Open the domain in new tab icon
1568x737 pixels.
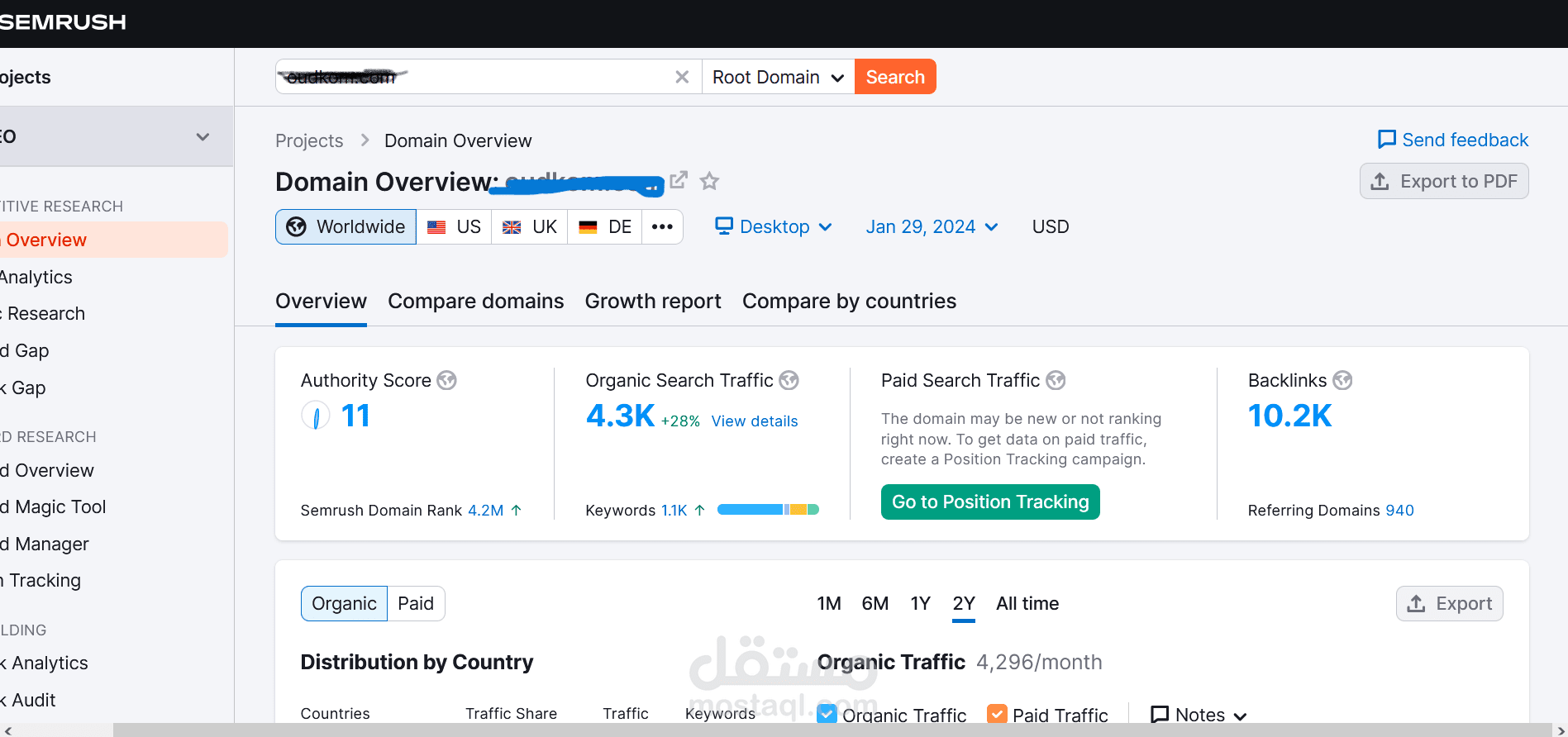tap(679, 180)
